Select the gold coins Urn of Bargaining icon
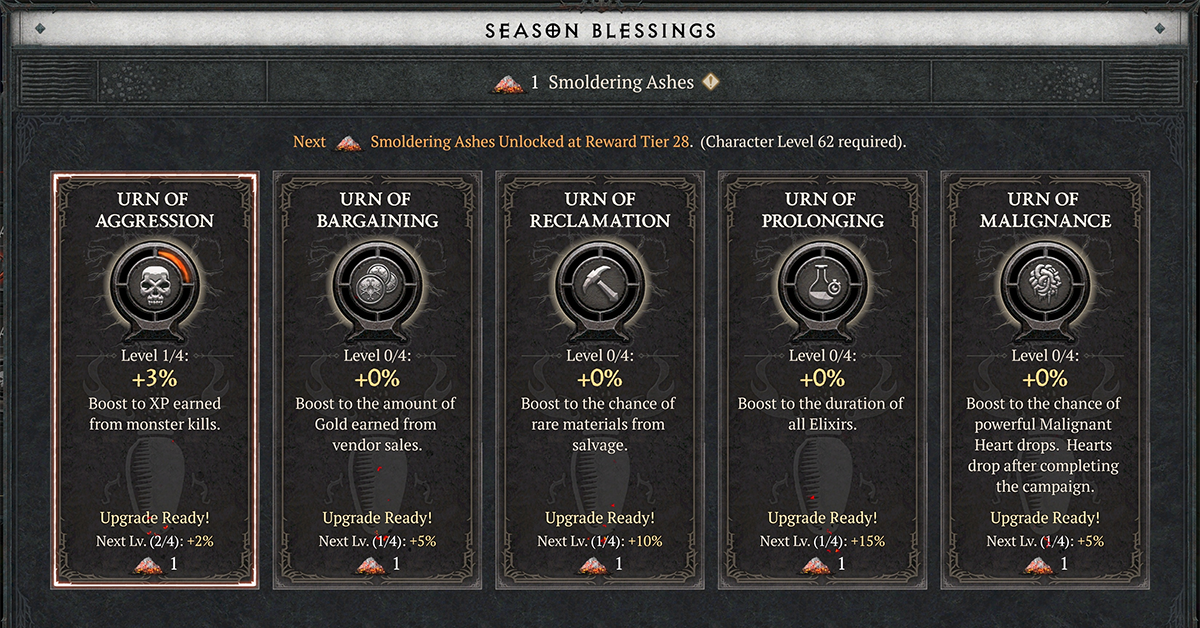 click(377, 285)
